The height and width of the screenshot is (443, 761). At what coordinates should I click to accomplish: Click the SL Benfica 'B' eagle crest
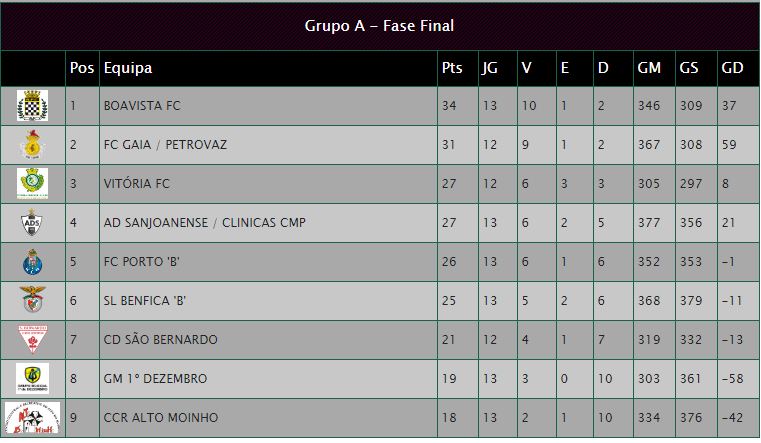[32, 301]
